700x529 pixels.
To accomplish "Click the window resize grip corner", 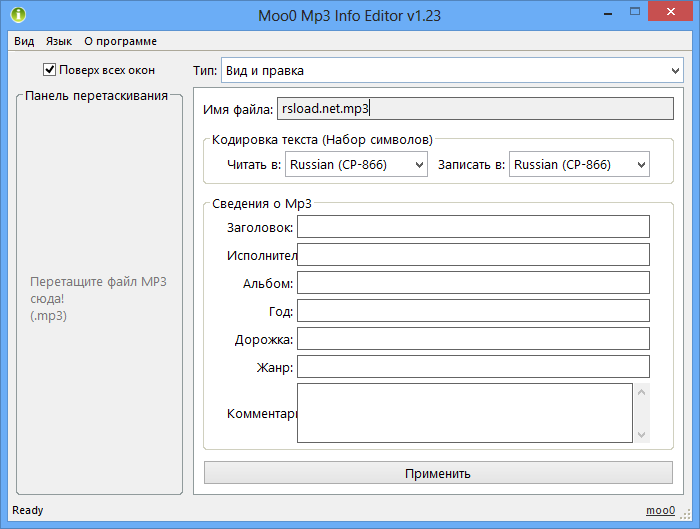I will 685,515.
